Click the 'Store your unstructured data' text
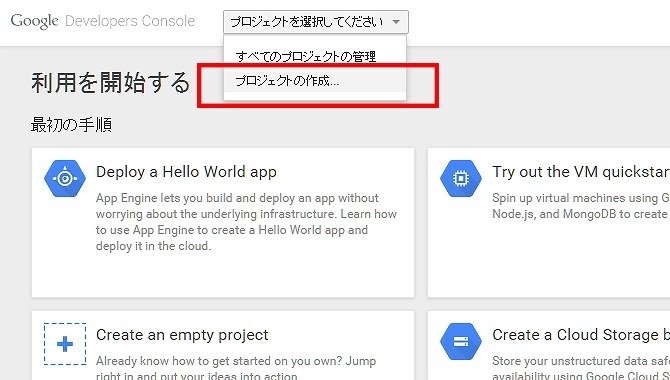The width and height of the screenshot is (670, 380). click(581, 367)
